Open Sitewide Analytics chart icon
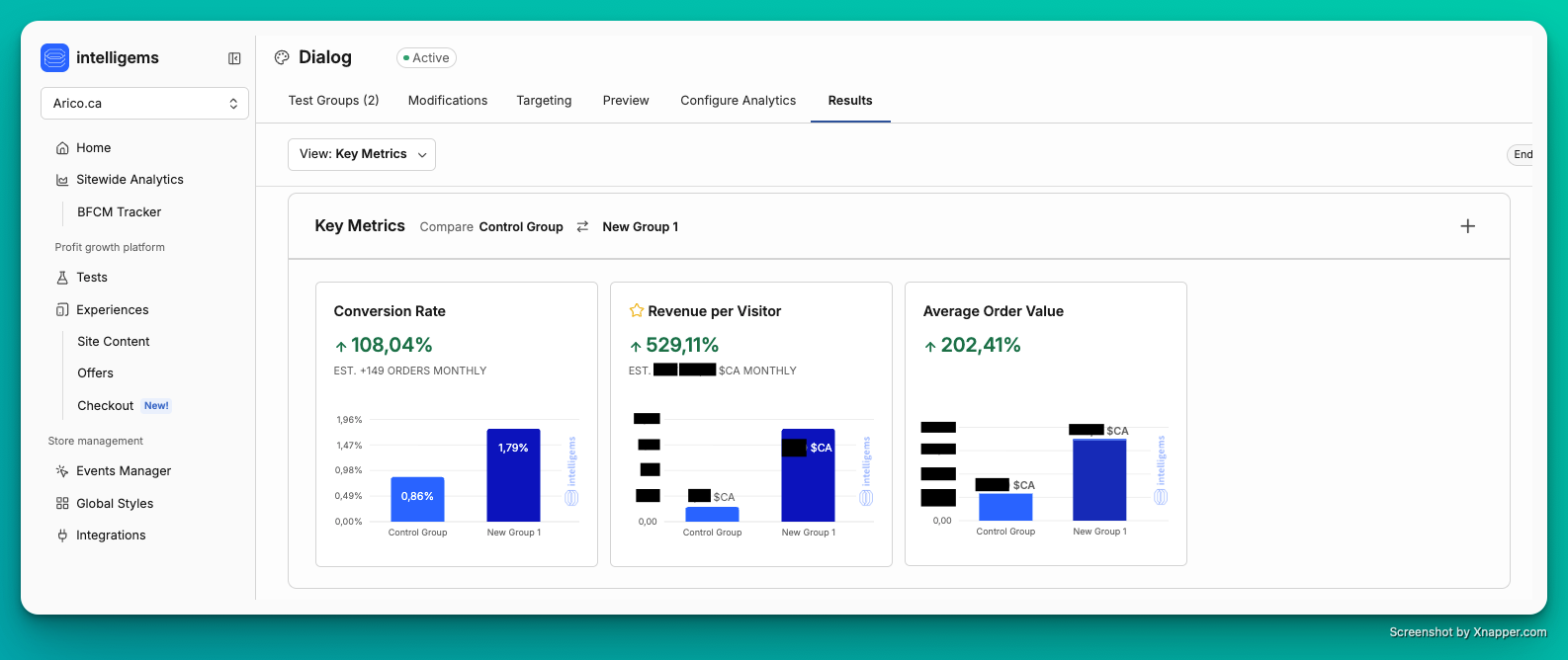The height and width of the screenshot is (660, 1568). pyautogui.click(x=62, y=180)
